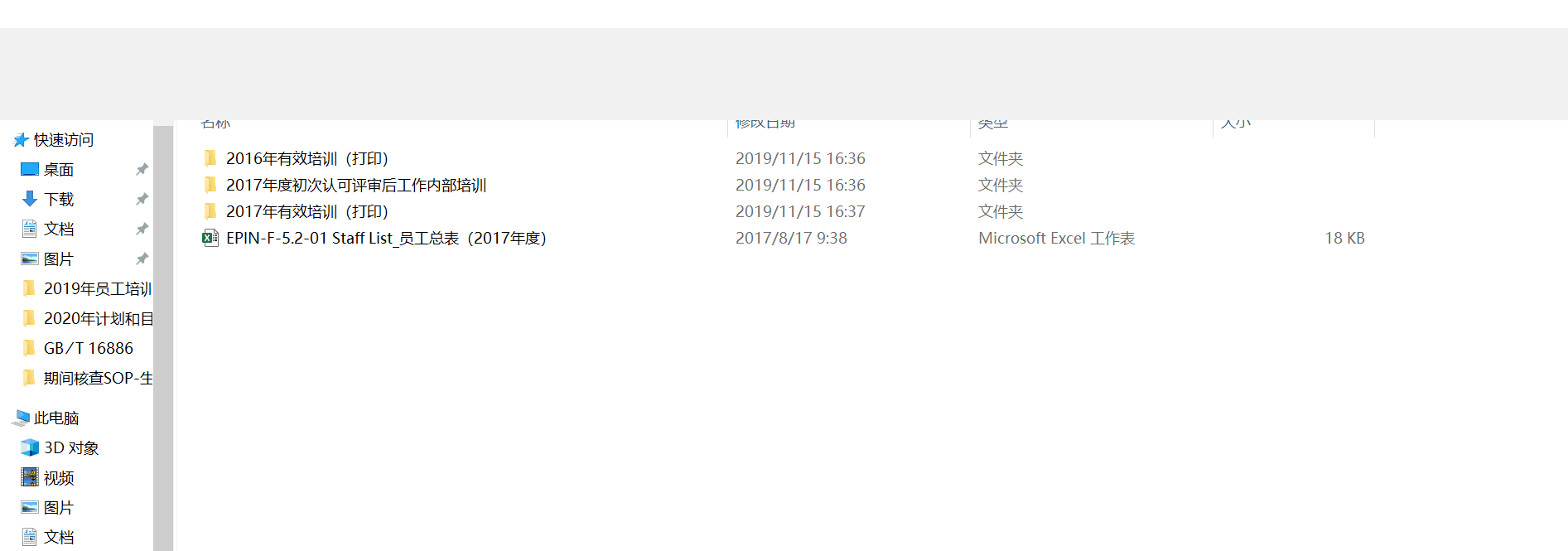
Task: Select the 2017年有效培训（打印）folder name
Action: click(306, 211)
